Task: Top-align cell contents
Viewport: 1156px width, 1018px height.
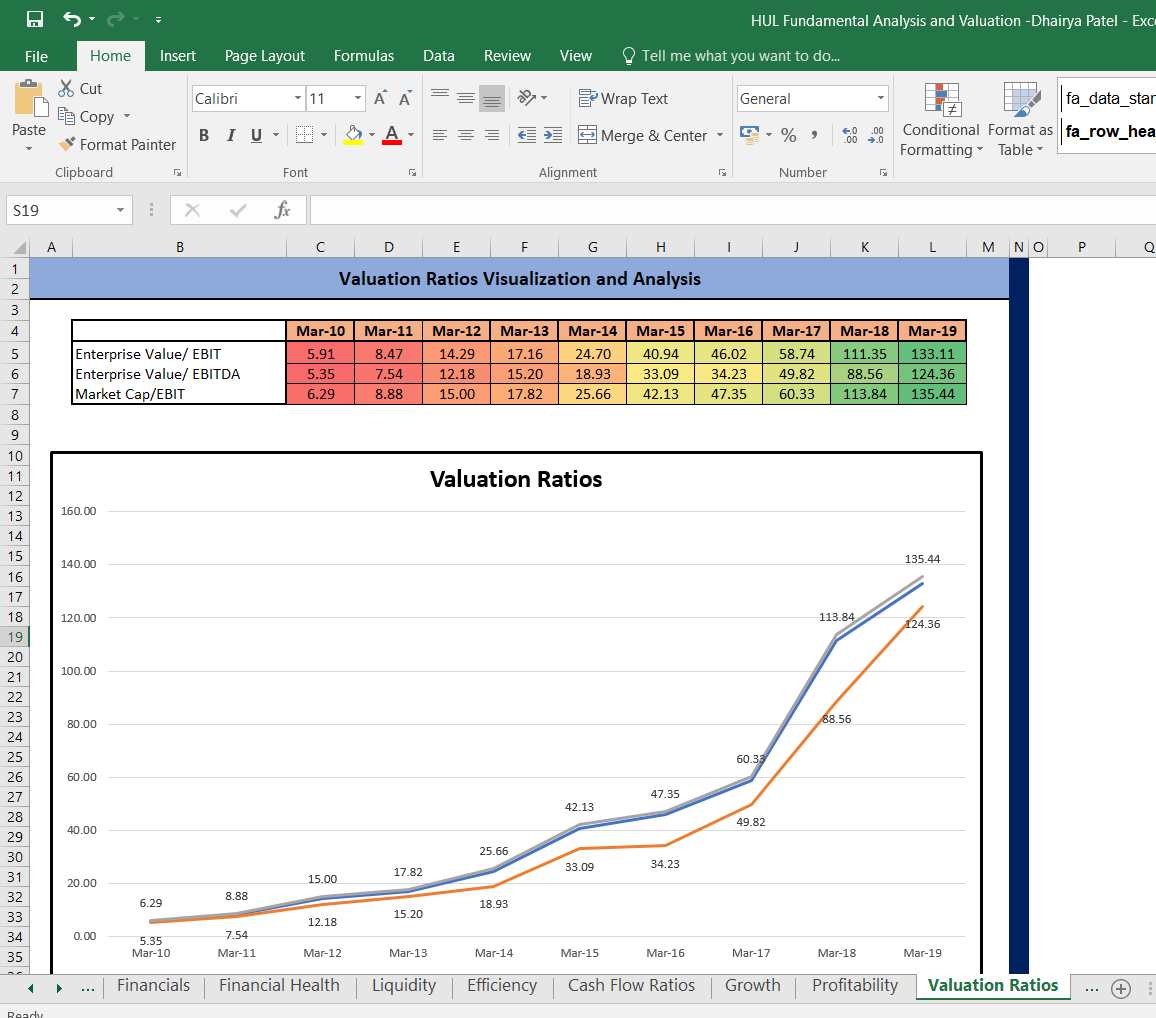Action: tap(440, 97)
